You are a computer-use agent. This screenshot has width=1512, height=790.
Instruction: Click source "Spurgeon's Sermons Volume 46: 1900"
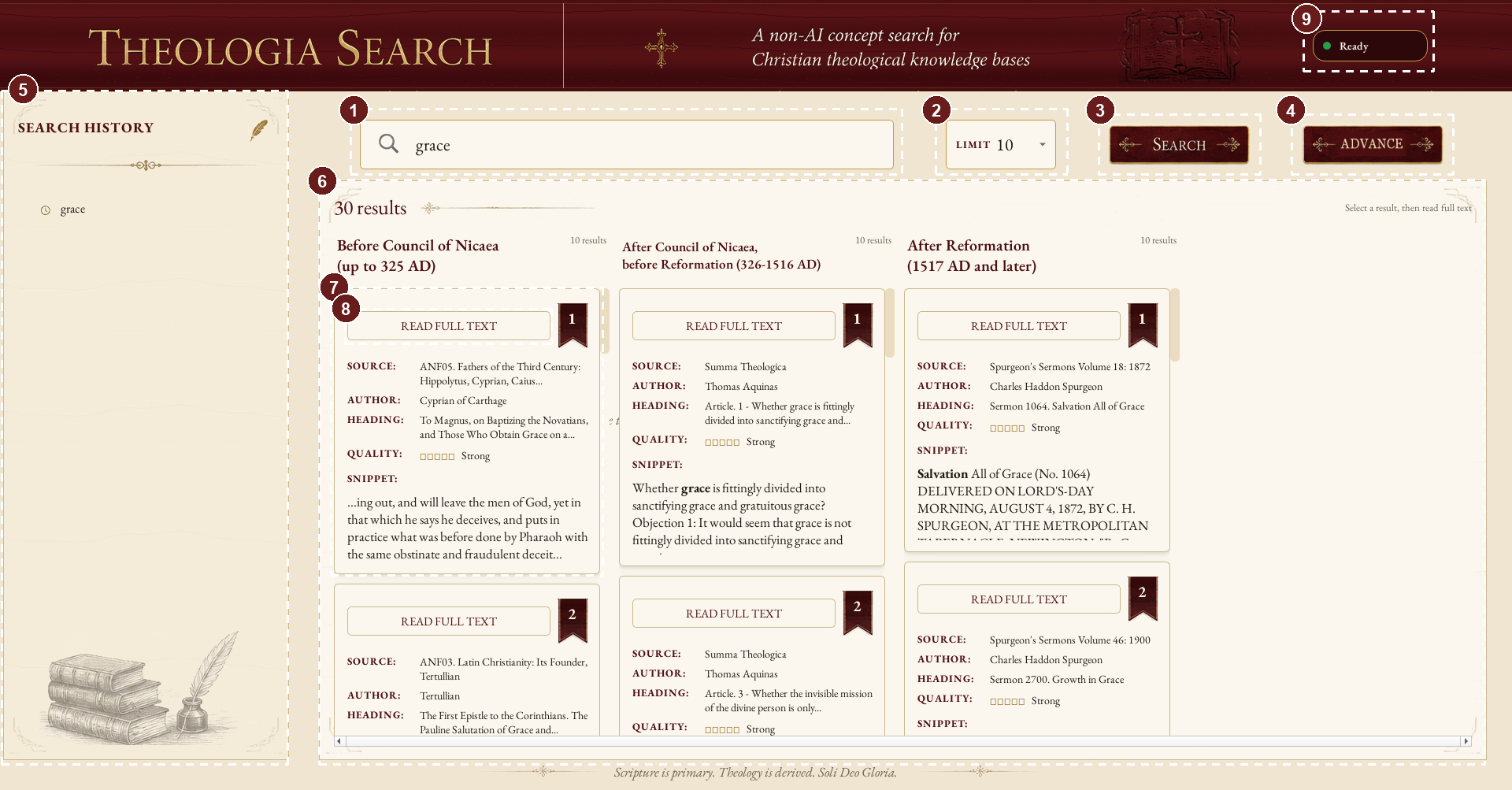tap(1070, 640)
